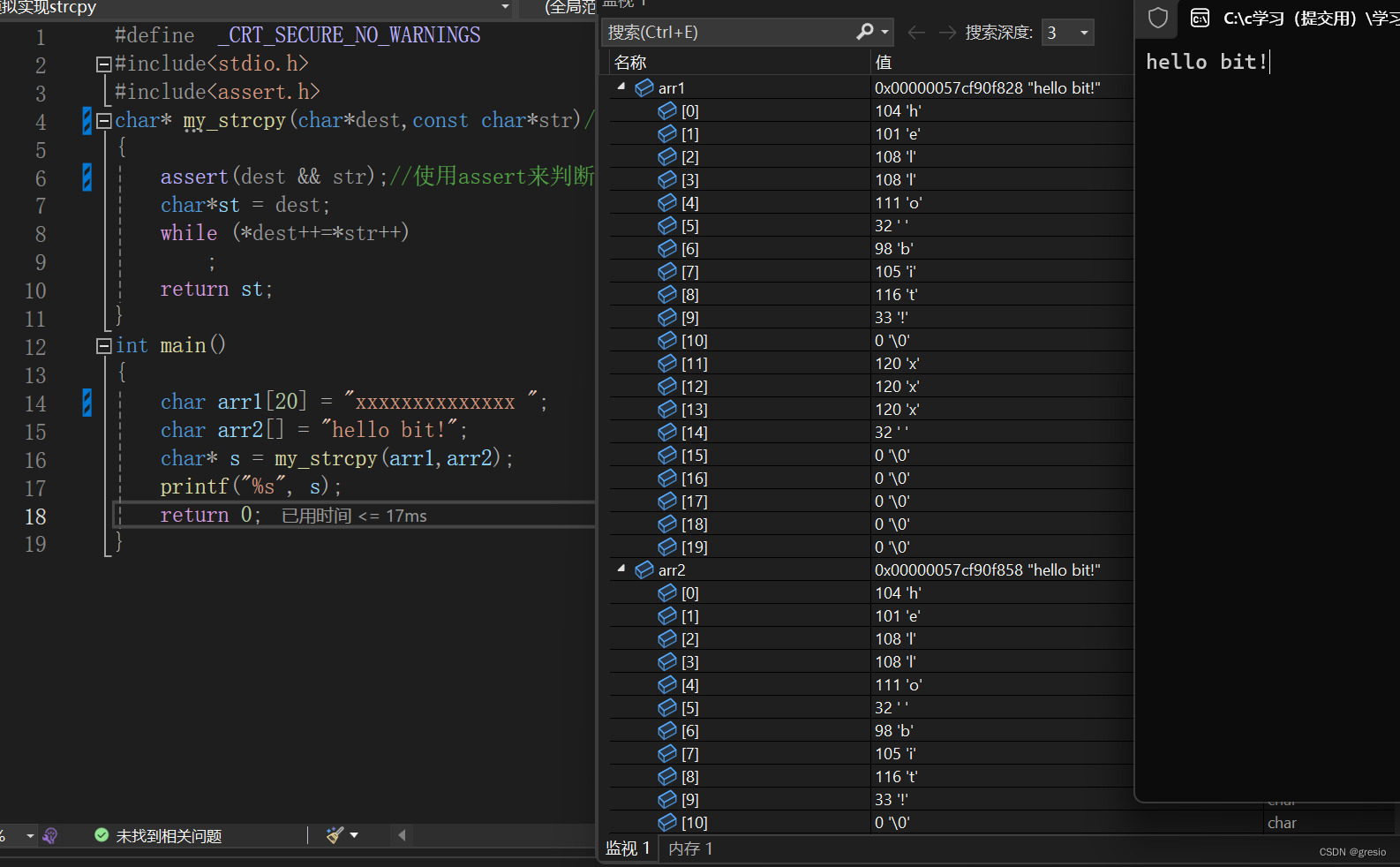Click the green checkmark status icon
Viewport: 1400px width, 867px height.
[x=102, y=835]
